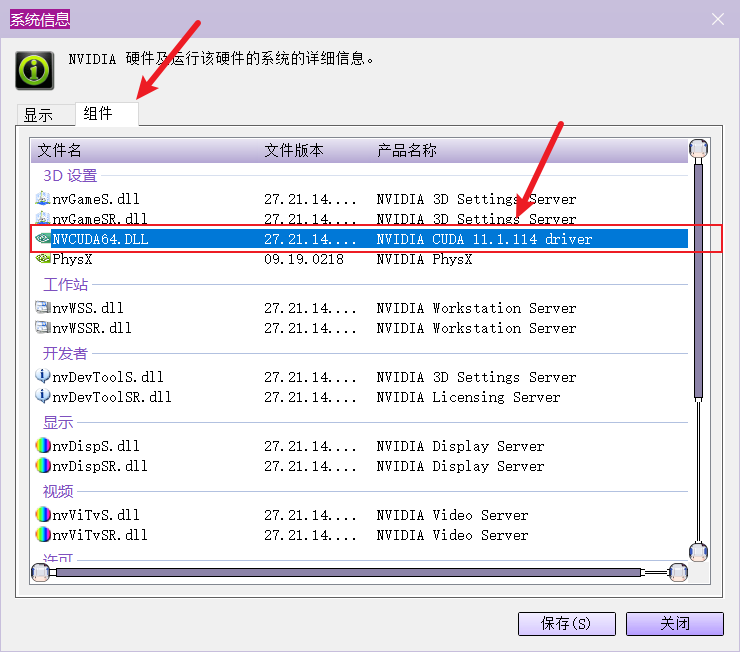Image resolution: width=740 pixels, height=652 pixels.
Task: Click nvDevToolS.dll 3D Settings Server text
Action: point(476,377)
